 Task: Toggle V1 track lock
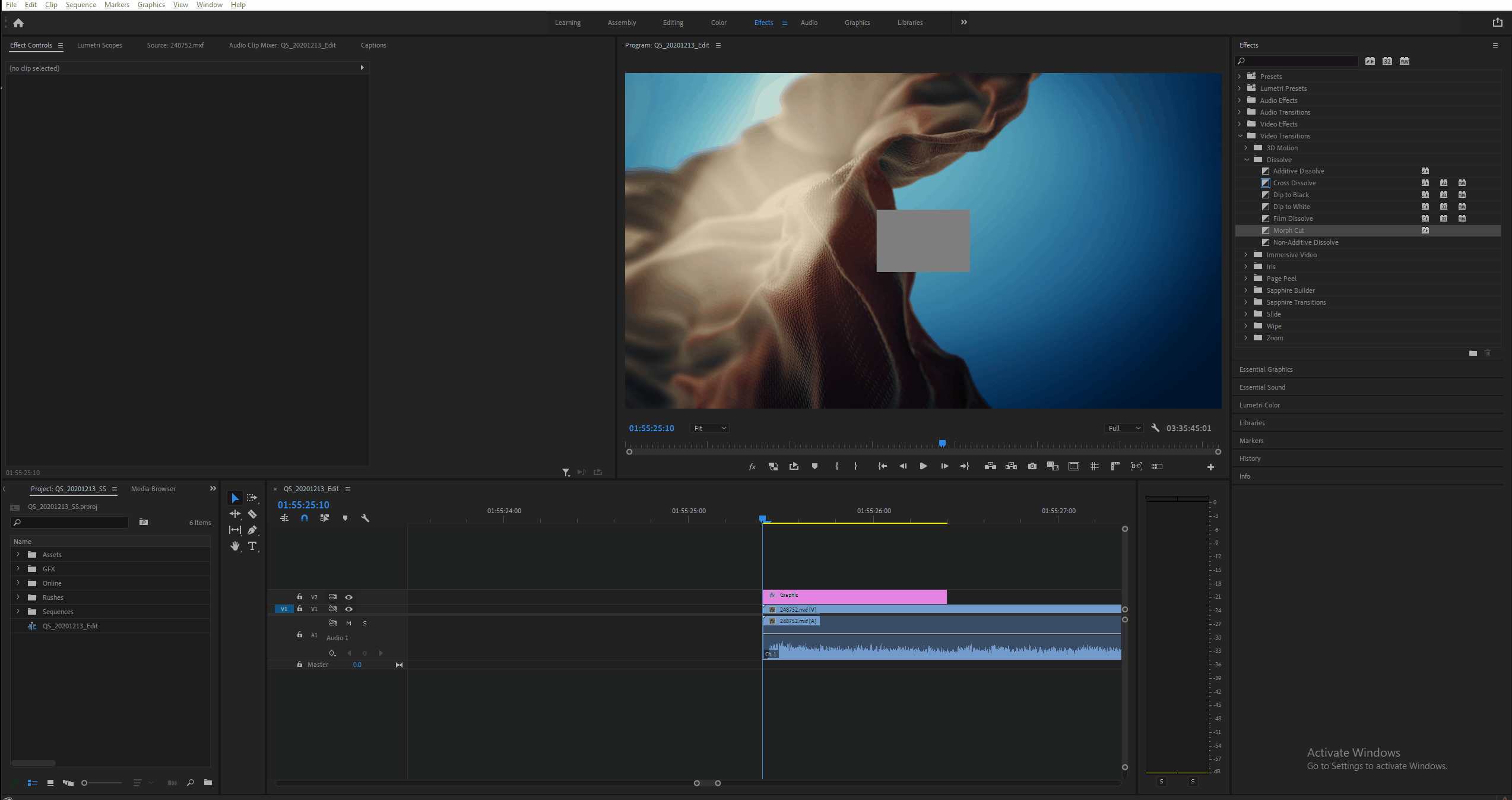pyautogui.click(x=300, y=609)
